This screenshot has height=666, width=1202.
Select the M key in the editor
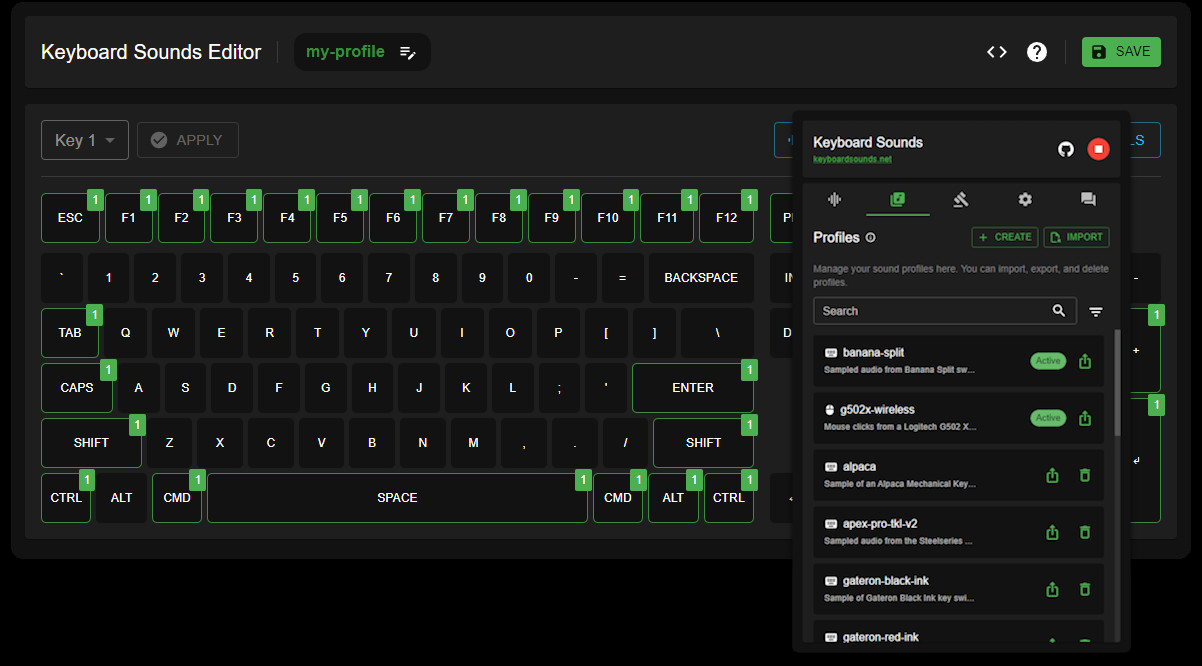473,443
